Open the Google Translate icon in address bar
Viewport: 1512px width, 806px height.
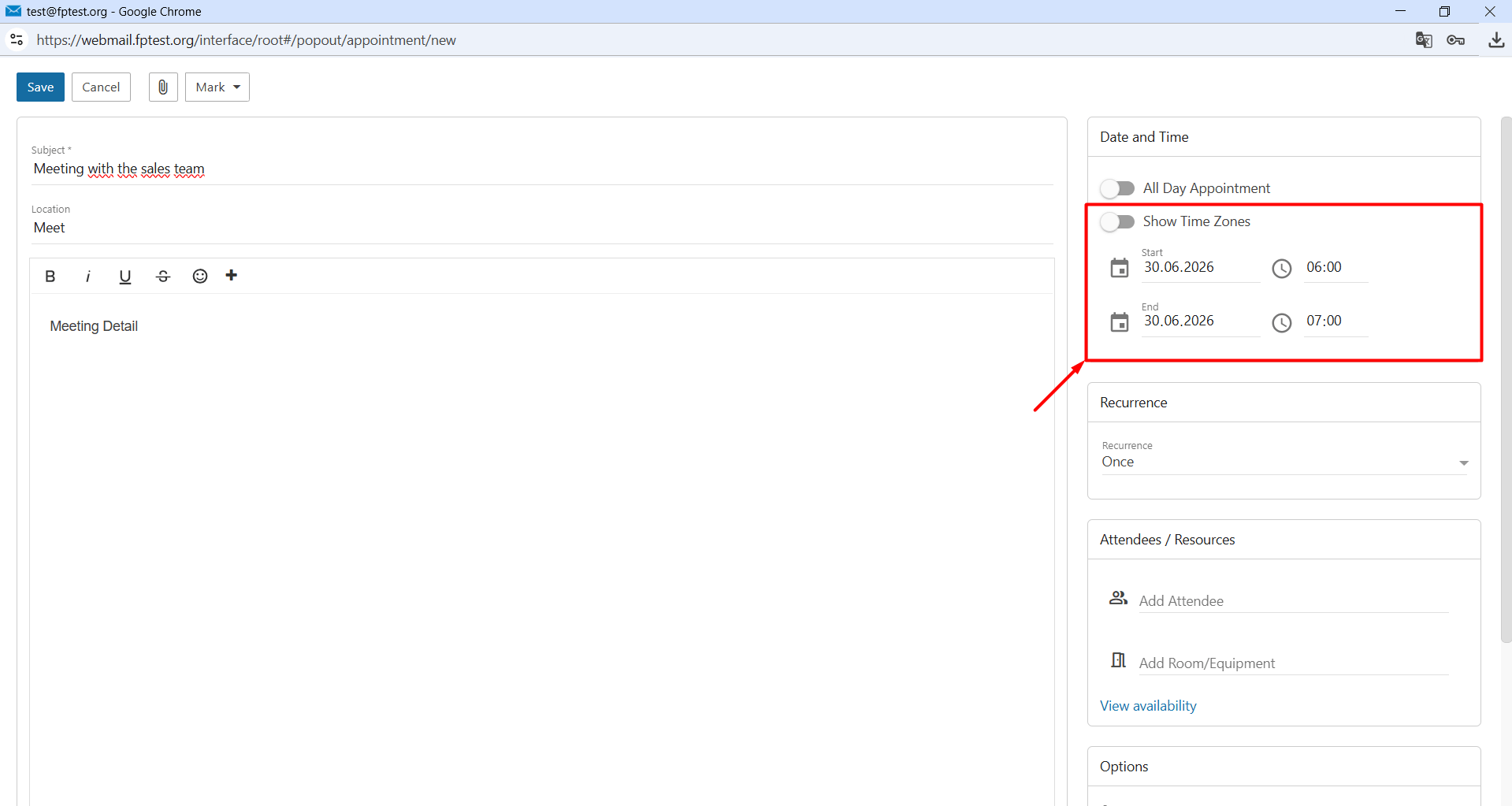pyautogui.click(x=1424, y=40)
